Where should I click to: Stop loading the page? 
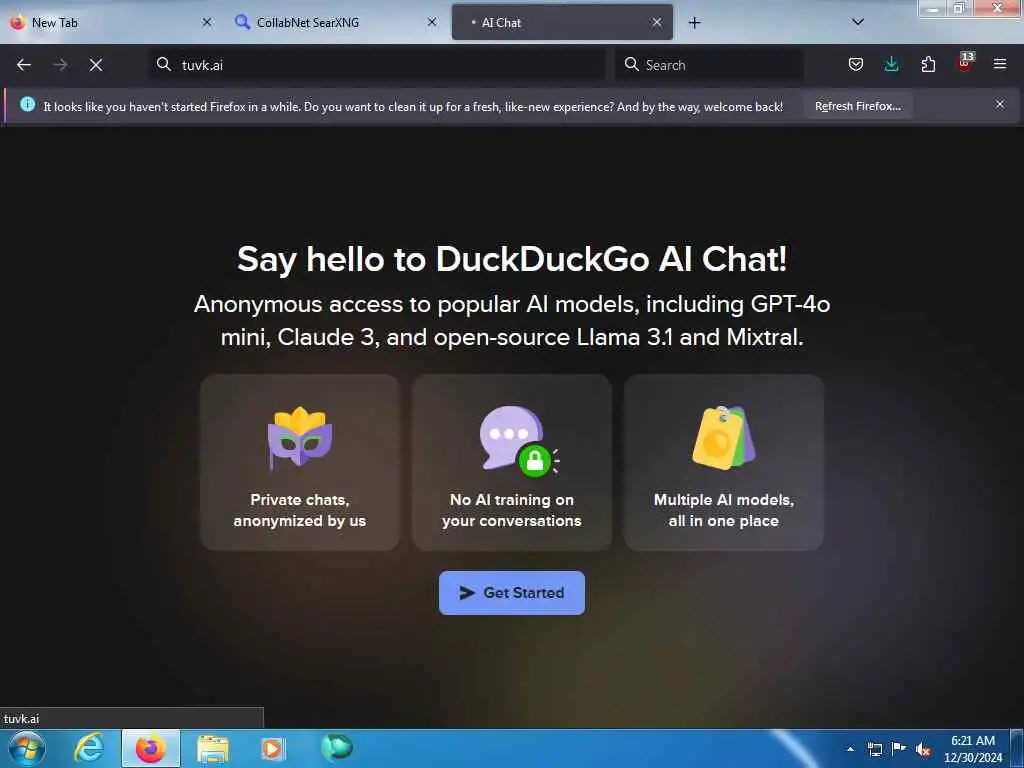[96, 65]
